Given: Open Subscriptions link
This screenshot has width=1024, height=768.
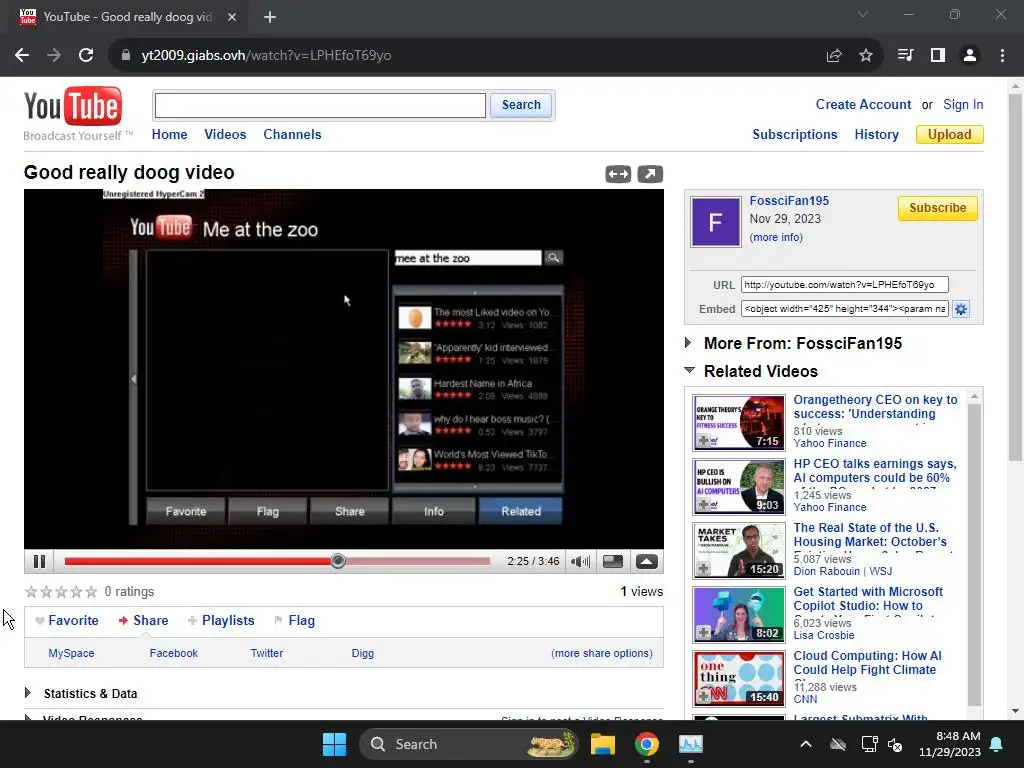Looking at the screenshot, I should pyautogui.click(x=794, y=135).
